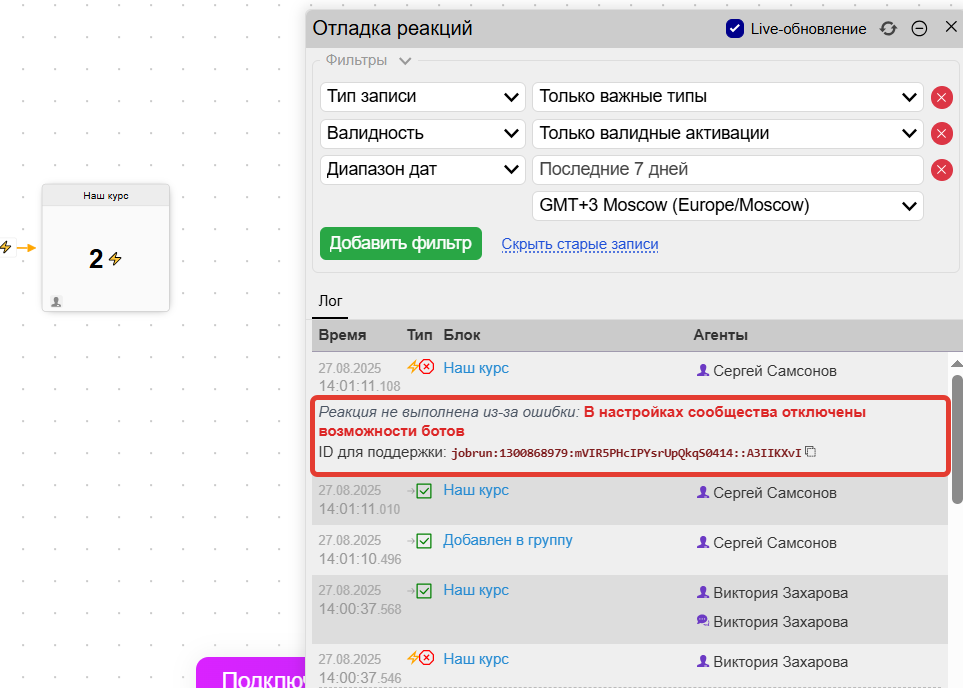Open the Валидность filter dropdown
The width and height of the screenshot is (963, 688).
click(423, 133)
